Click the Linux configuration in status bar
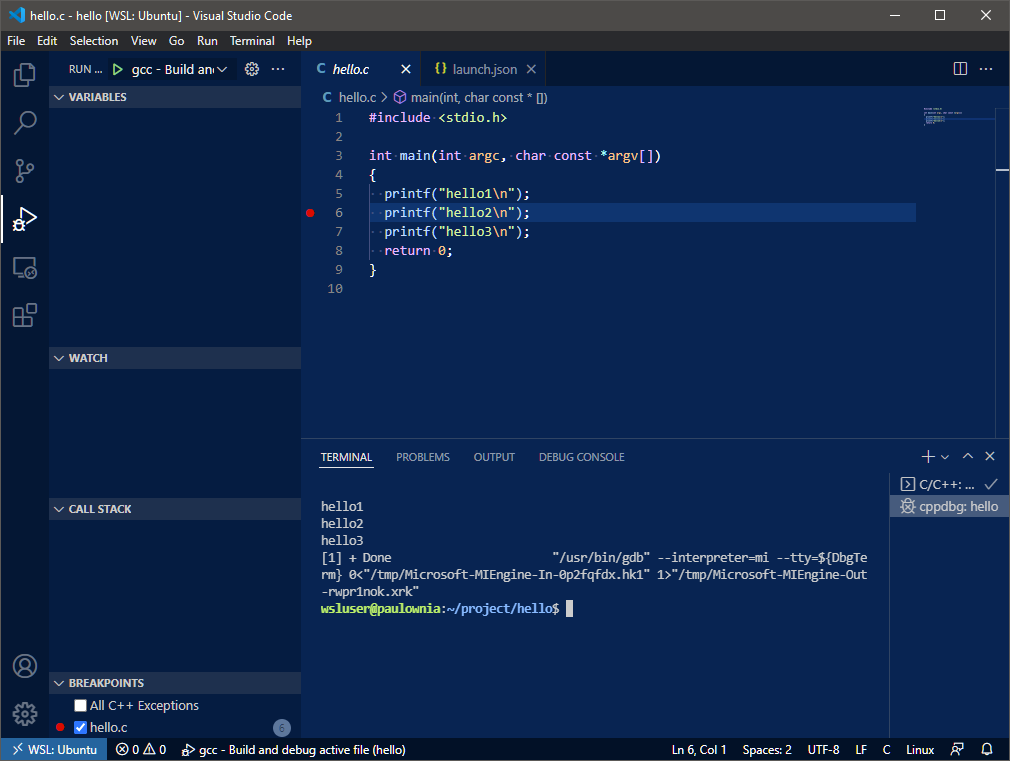This screenshot has height=761, width=1010. (920, 749)
